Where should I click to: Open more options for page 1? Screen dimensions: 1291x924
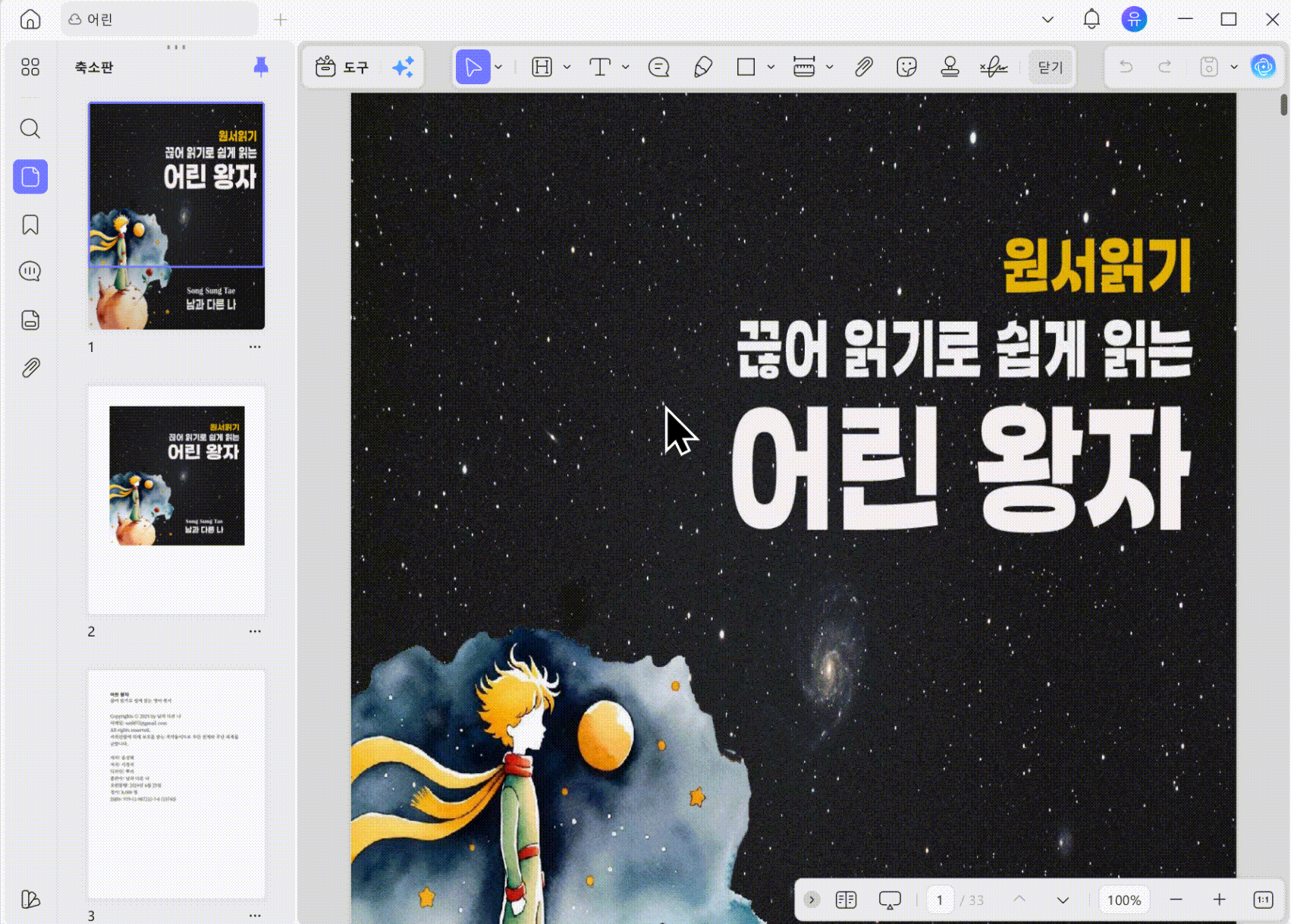[x=255, y=347]
